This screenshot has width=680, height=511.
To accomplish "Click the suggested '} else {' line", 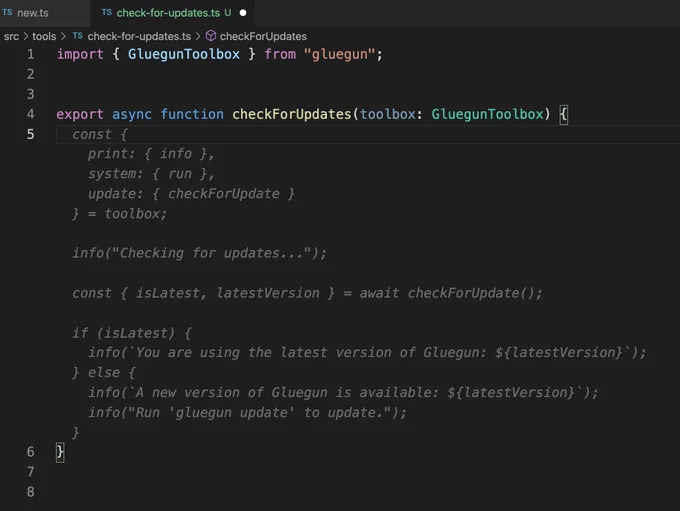I will pyautogui.click(x=104, y=372).
